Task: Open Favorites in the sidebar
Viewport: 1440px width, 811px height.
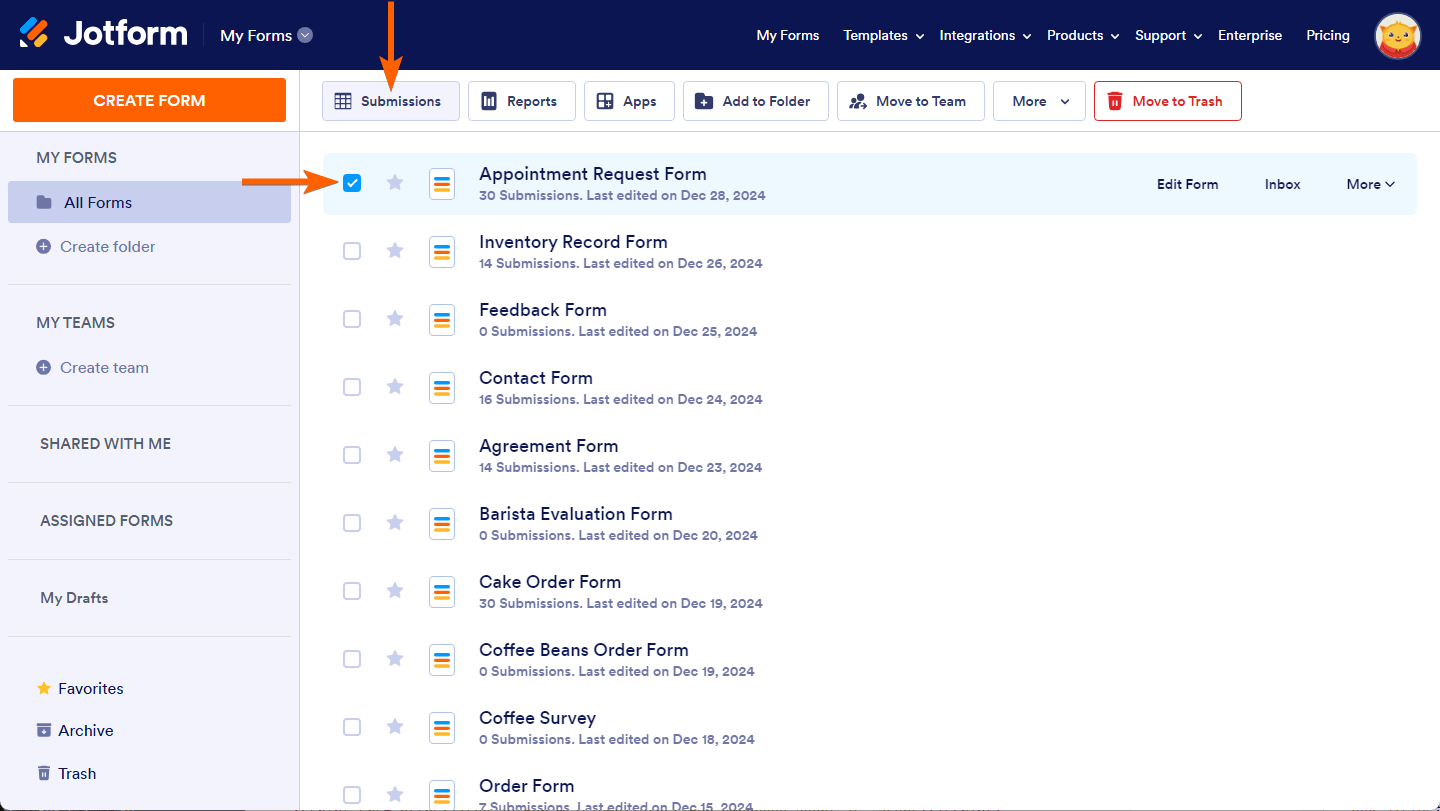Action: click(81, 688)
